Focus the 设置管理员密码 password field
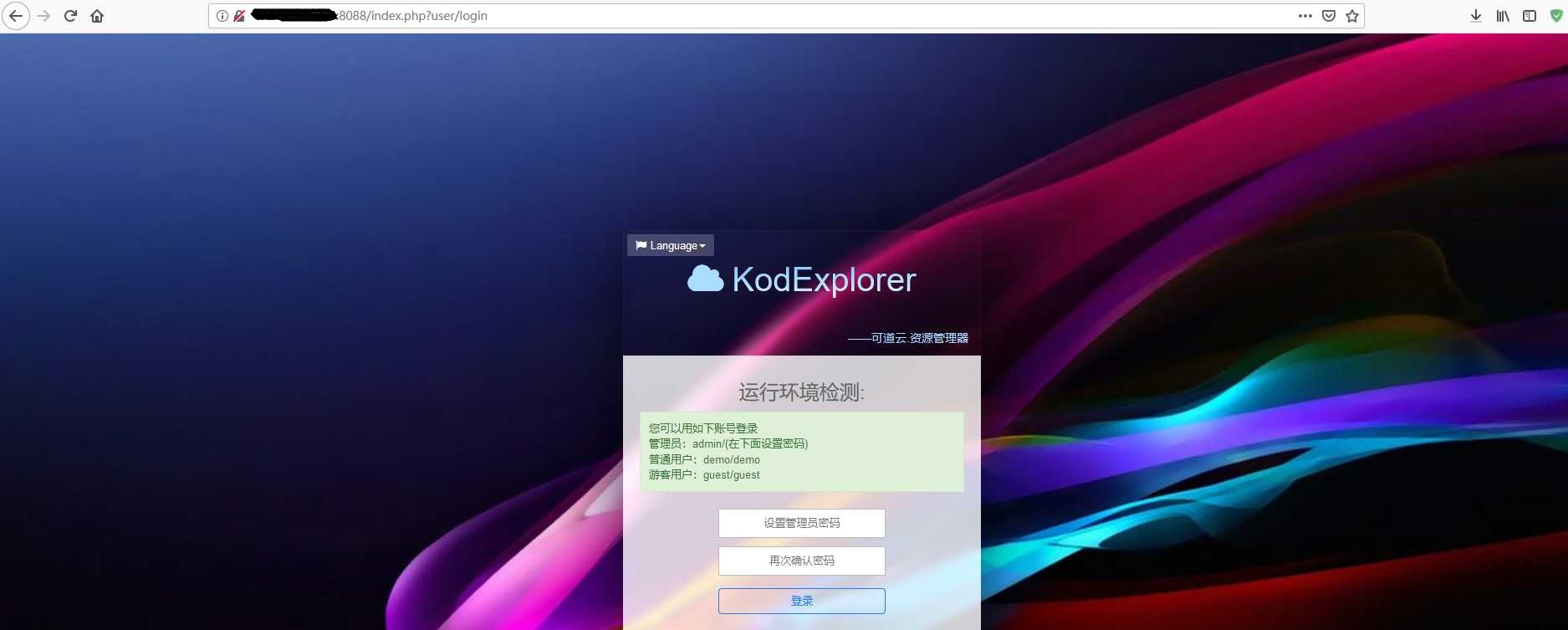 click(x=801, y=523)
